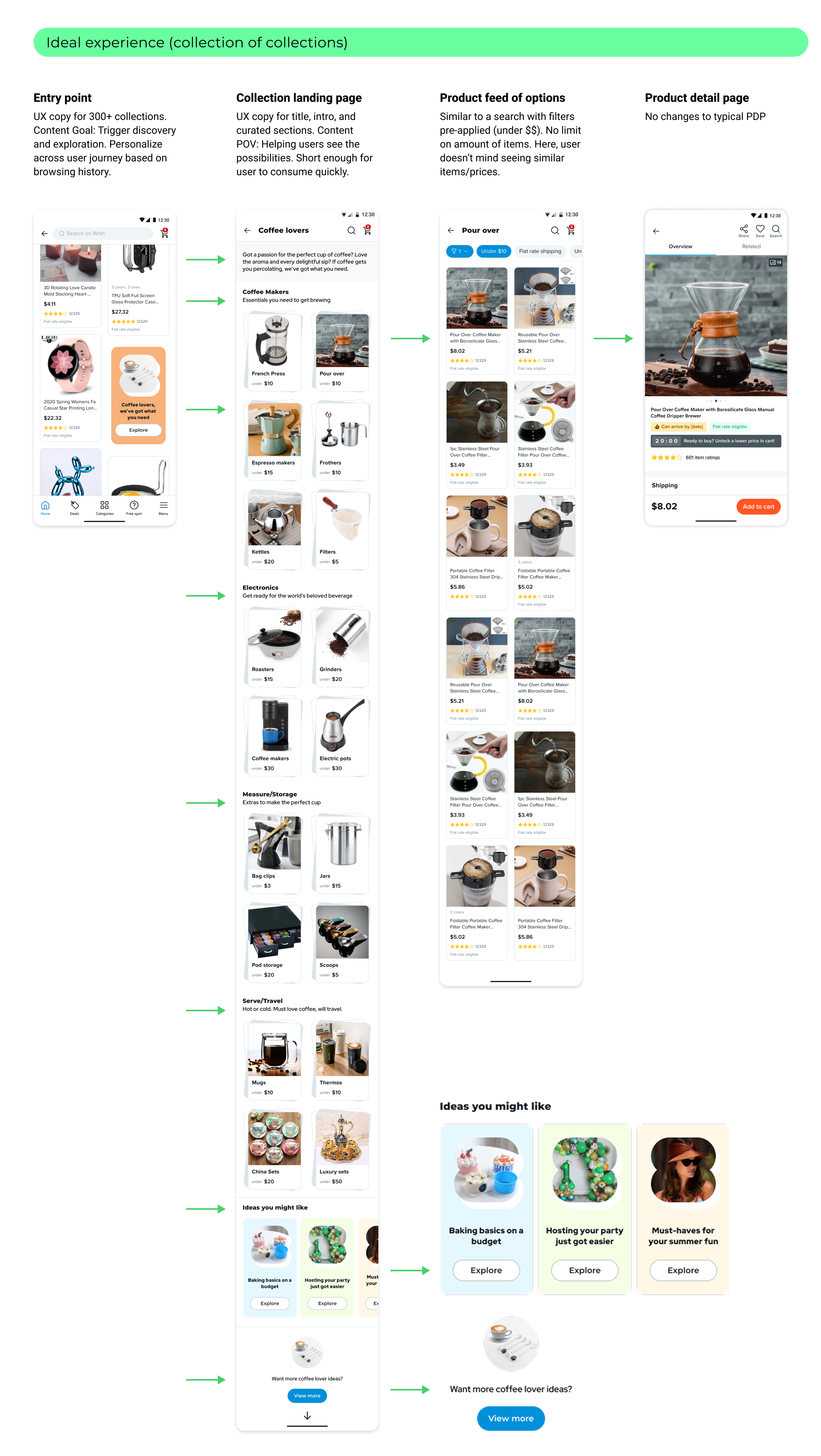Switch to the Related tab

click(751, 247)
